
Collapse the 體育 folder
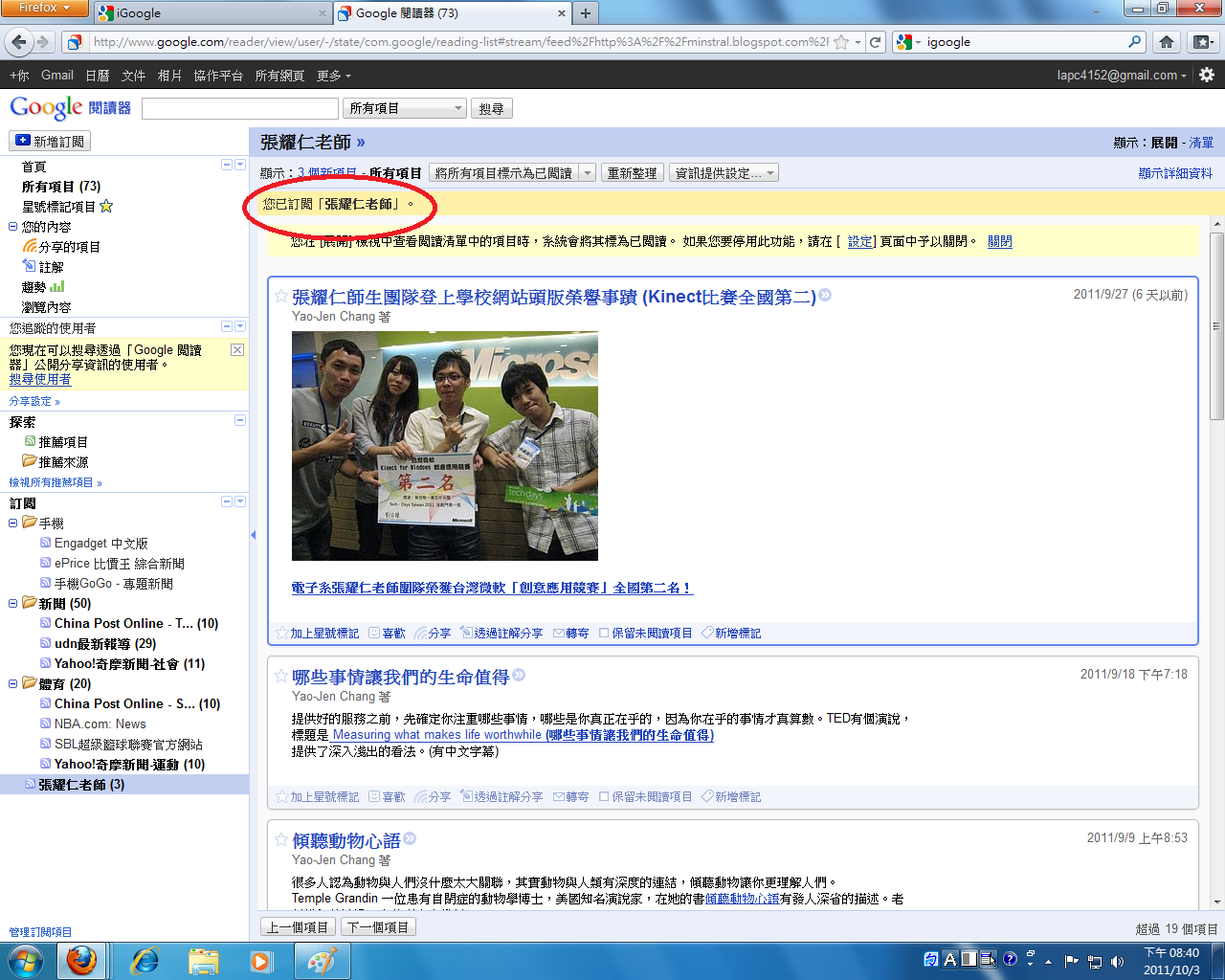coord(12,683)
